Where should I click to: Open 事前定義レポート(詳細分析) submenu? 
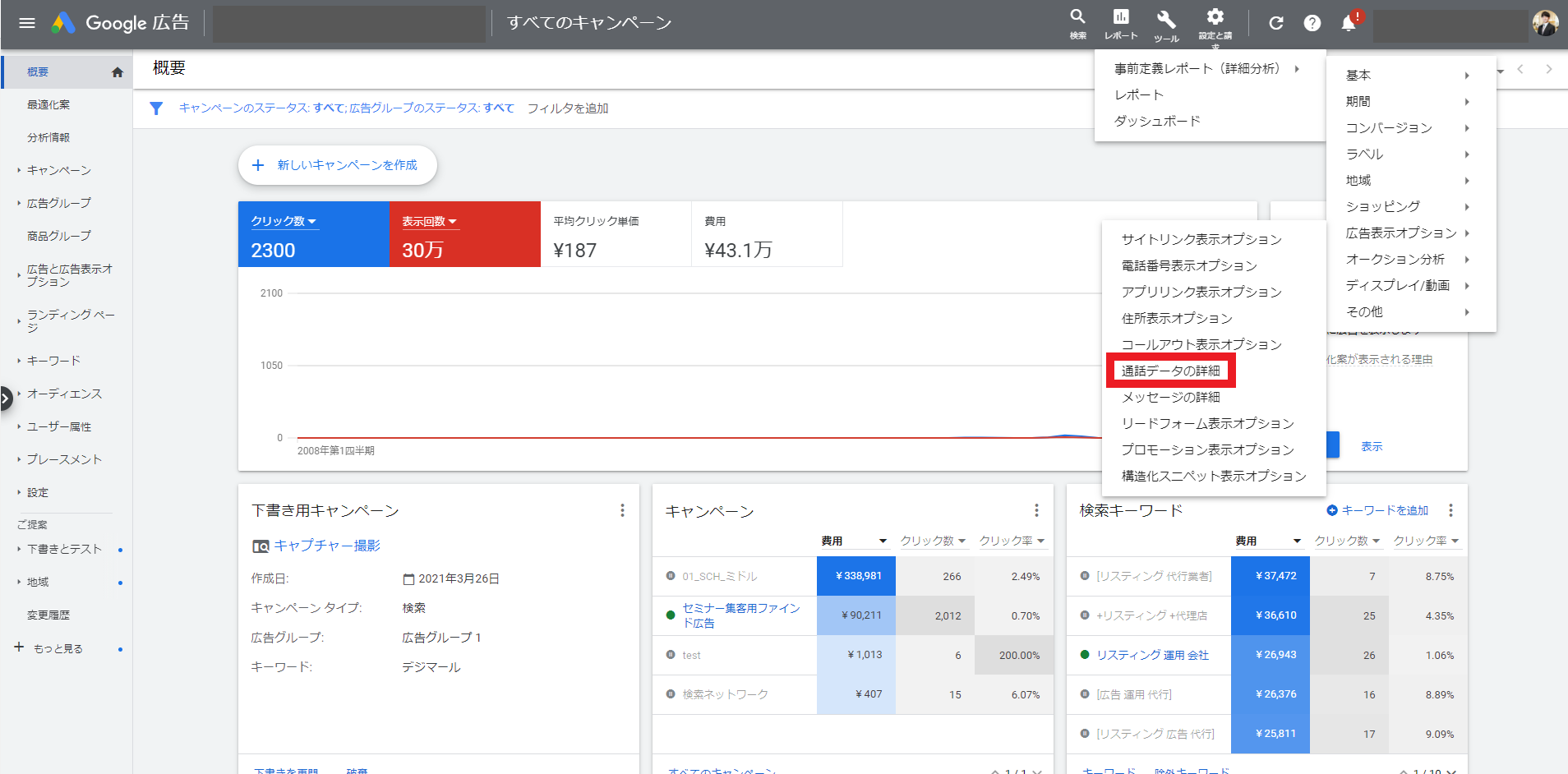[1206, 68]
